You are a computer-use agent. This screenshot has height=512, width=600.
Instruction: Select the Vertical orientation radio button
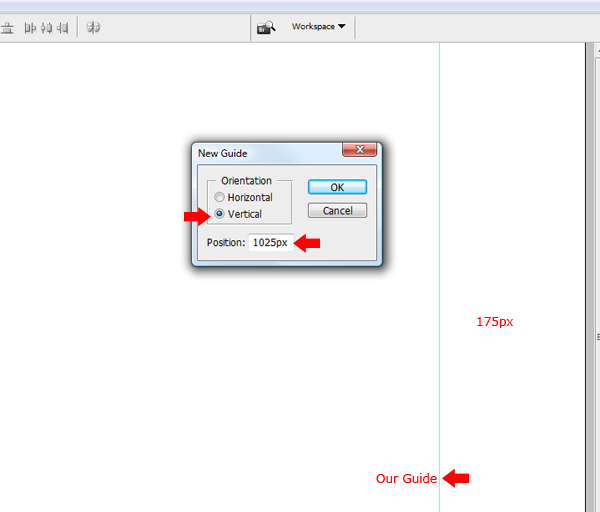click(219, 214)
